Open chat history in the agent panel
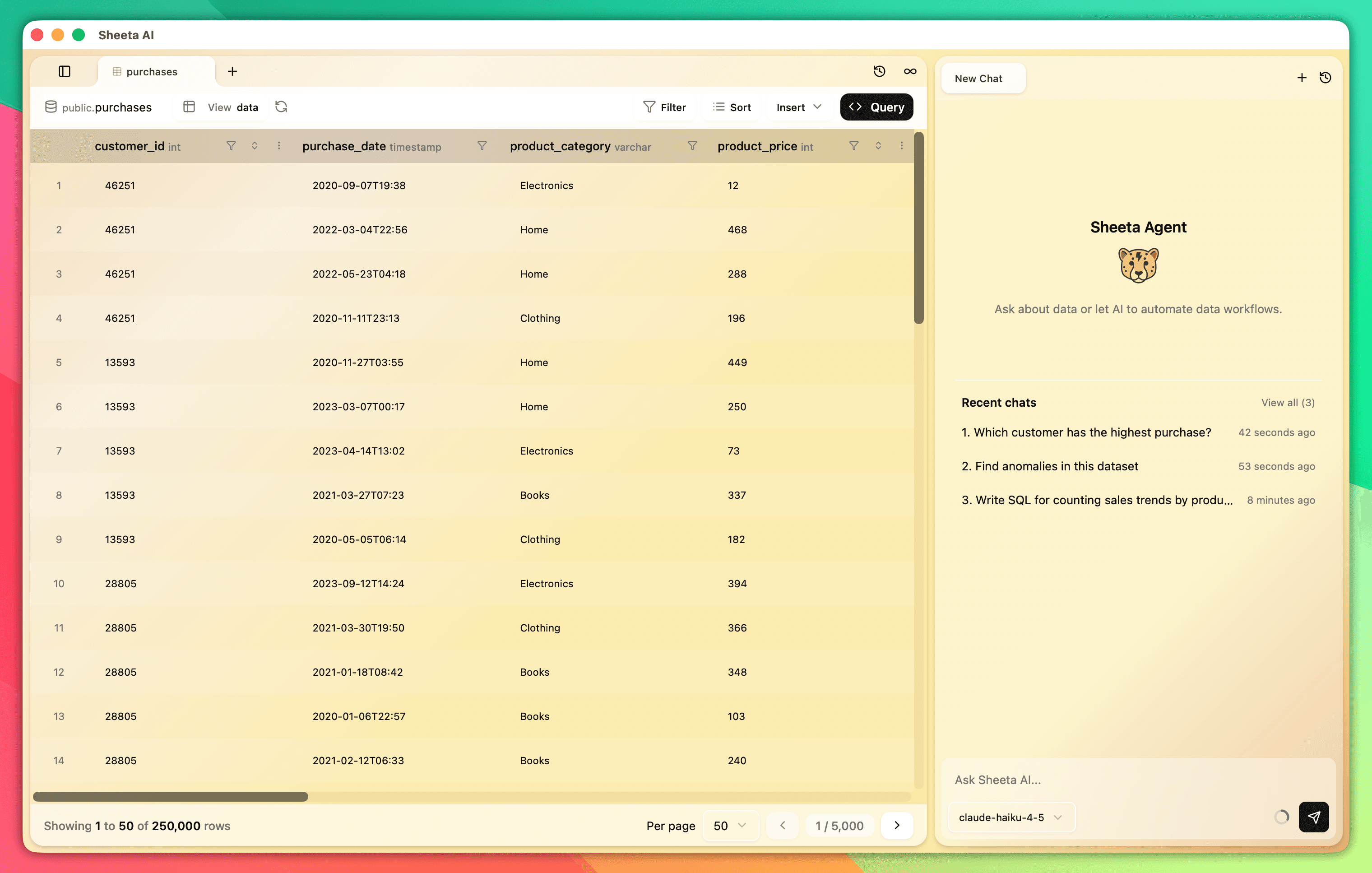 (1326, 78)
